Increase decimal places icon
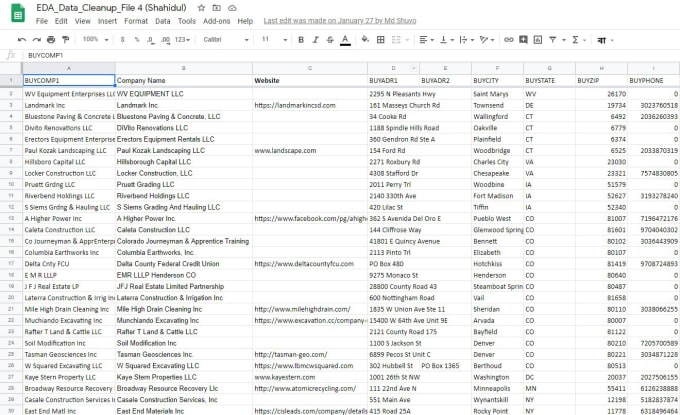680x415 pixels. coord(165,39)
